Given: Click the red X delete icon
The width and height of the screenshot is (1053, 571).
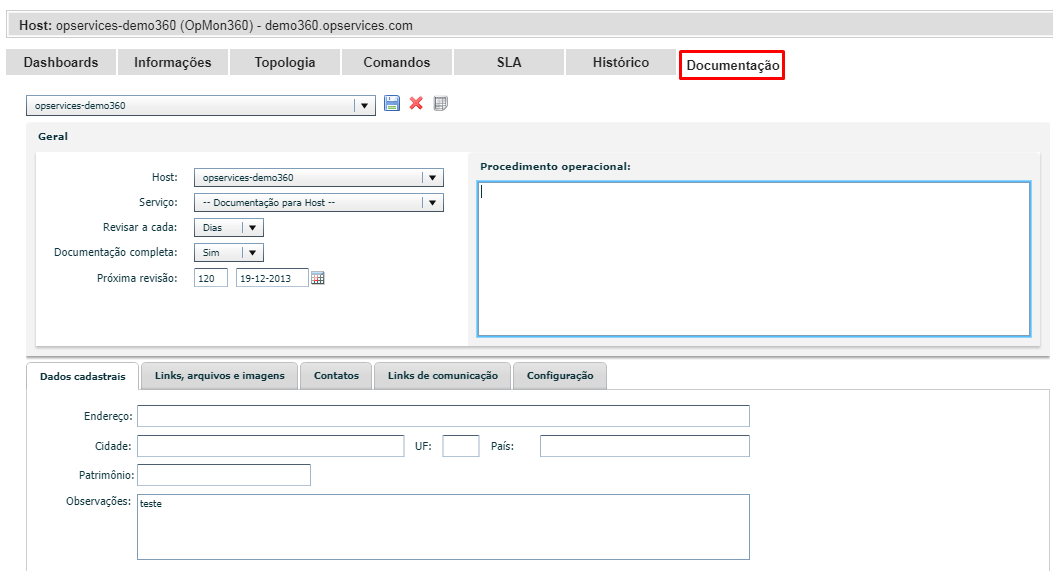Looking at the screenshot, I should [x=416, y=103].
